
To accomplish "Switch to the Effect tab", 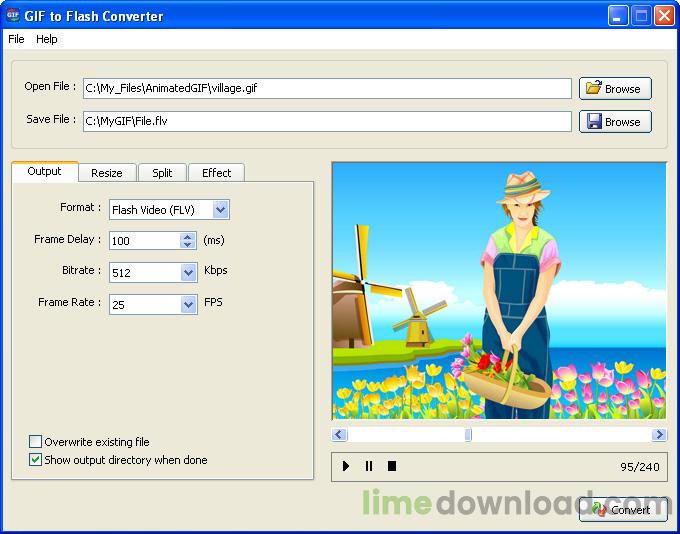I will tap(216, 173).
